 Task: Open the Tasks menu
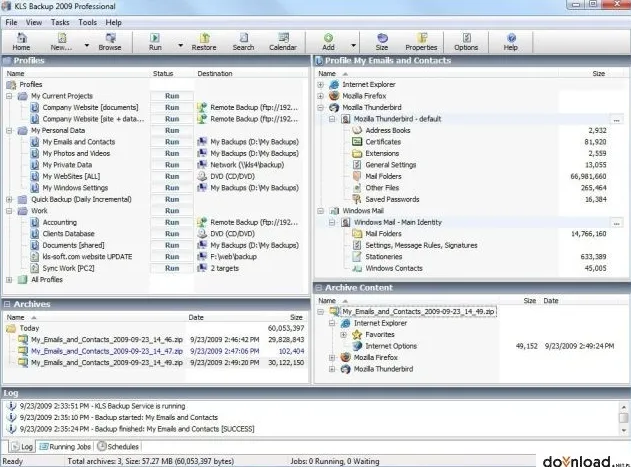pyautogui.click(x=60, y=23)
